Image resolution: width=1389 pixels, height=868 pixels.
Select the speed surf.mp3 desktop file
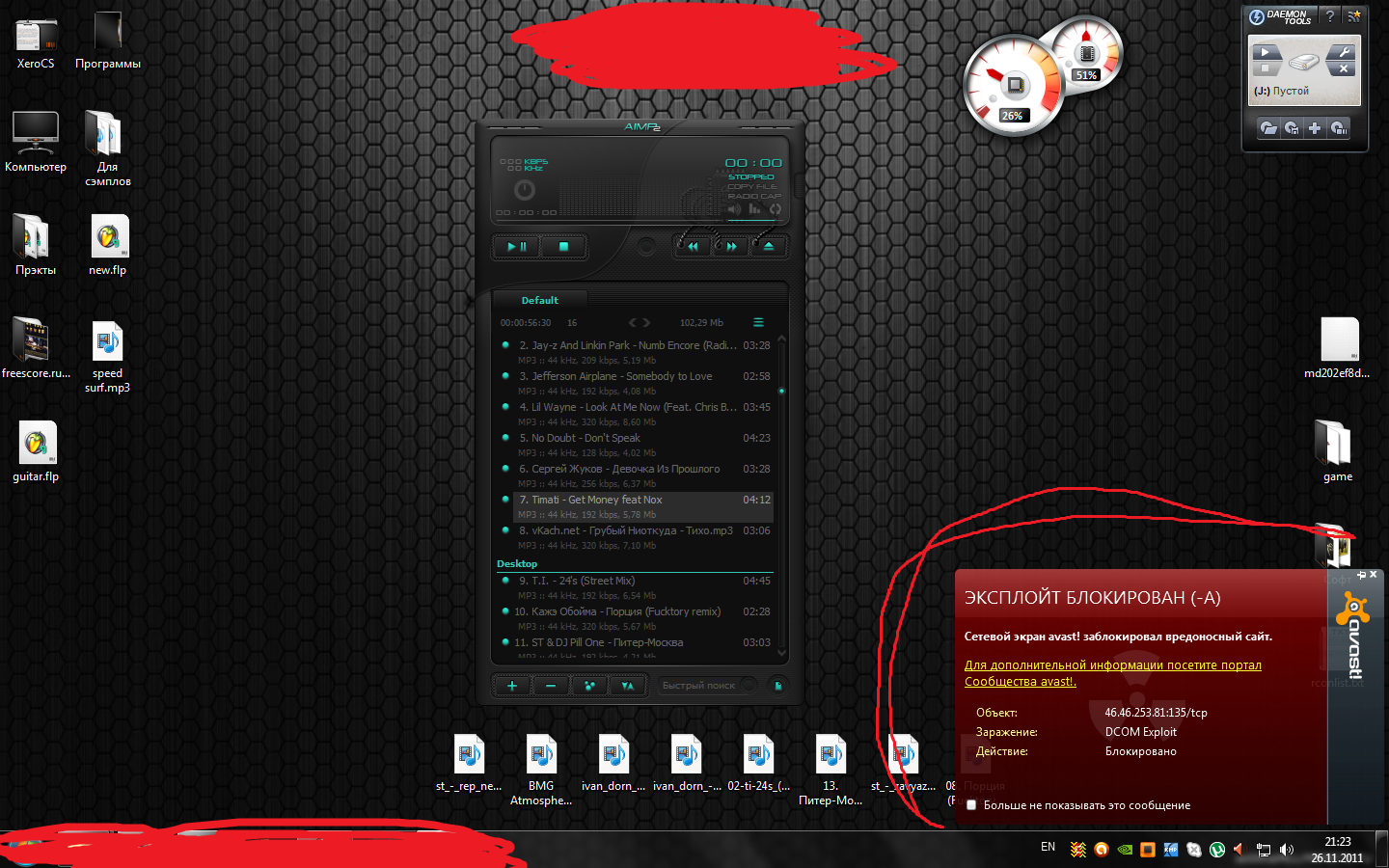[x=107, y=357]
